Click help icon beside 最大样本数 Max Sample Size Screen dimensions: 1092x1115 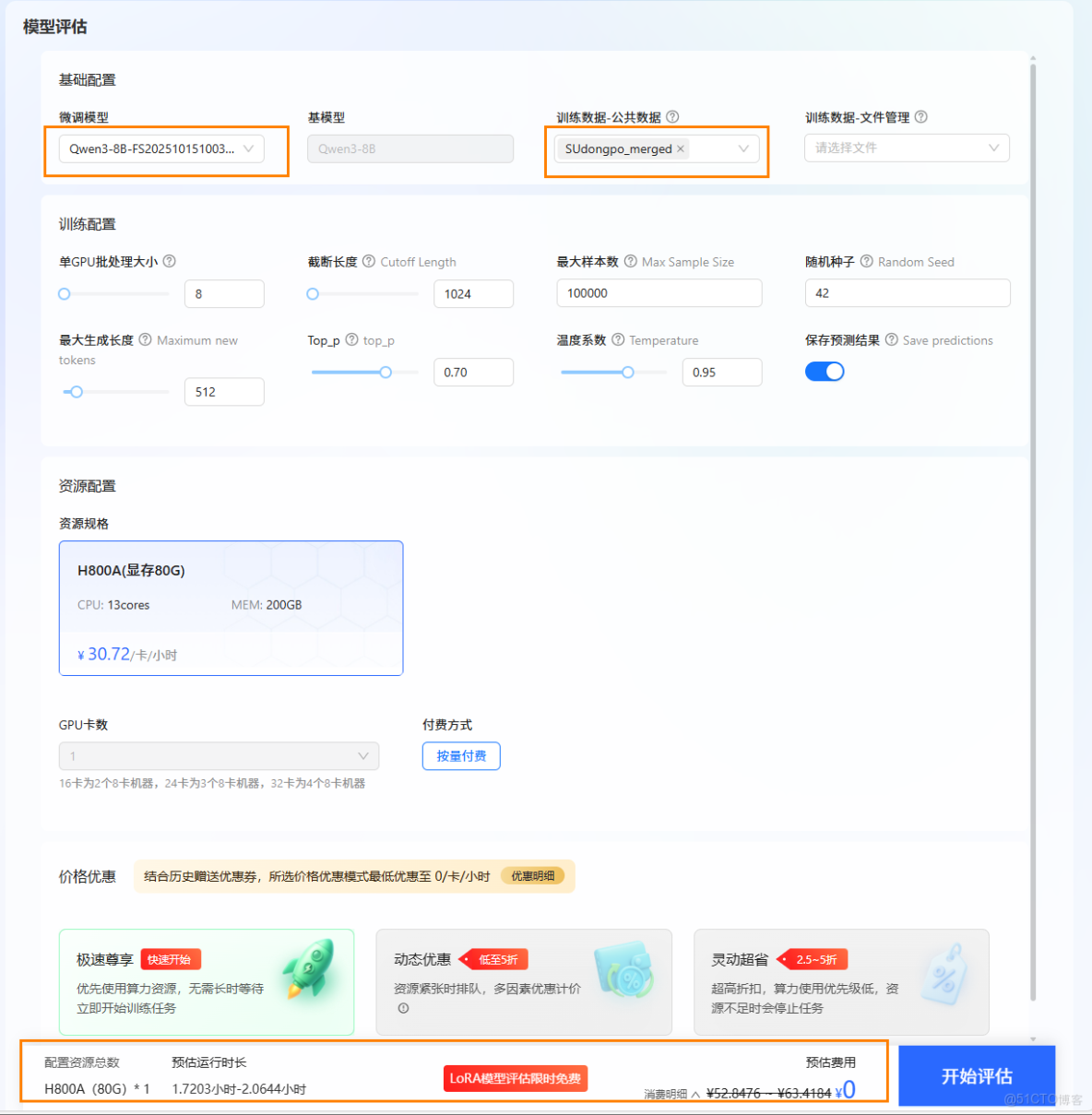[x=629, y=261]
